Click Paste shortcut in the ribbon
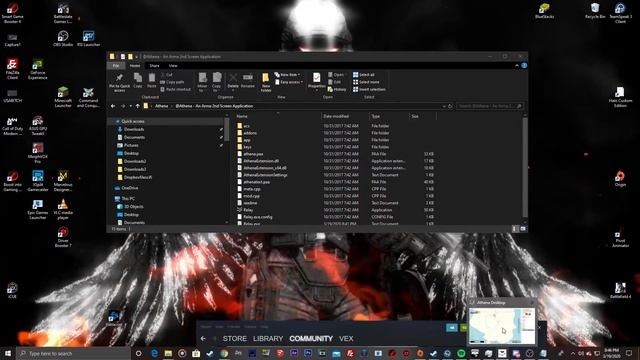 (x=176, y=89)
